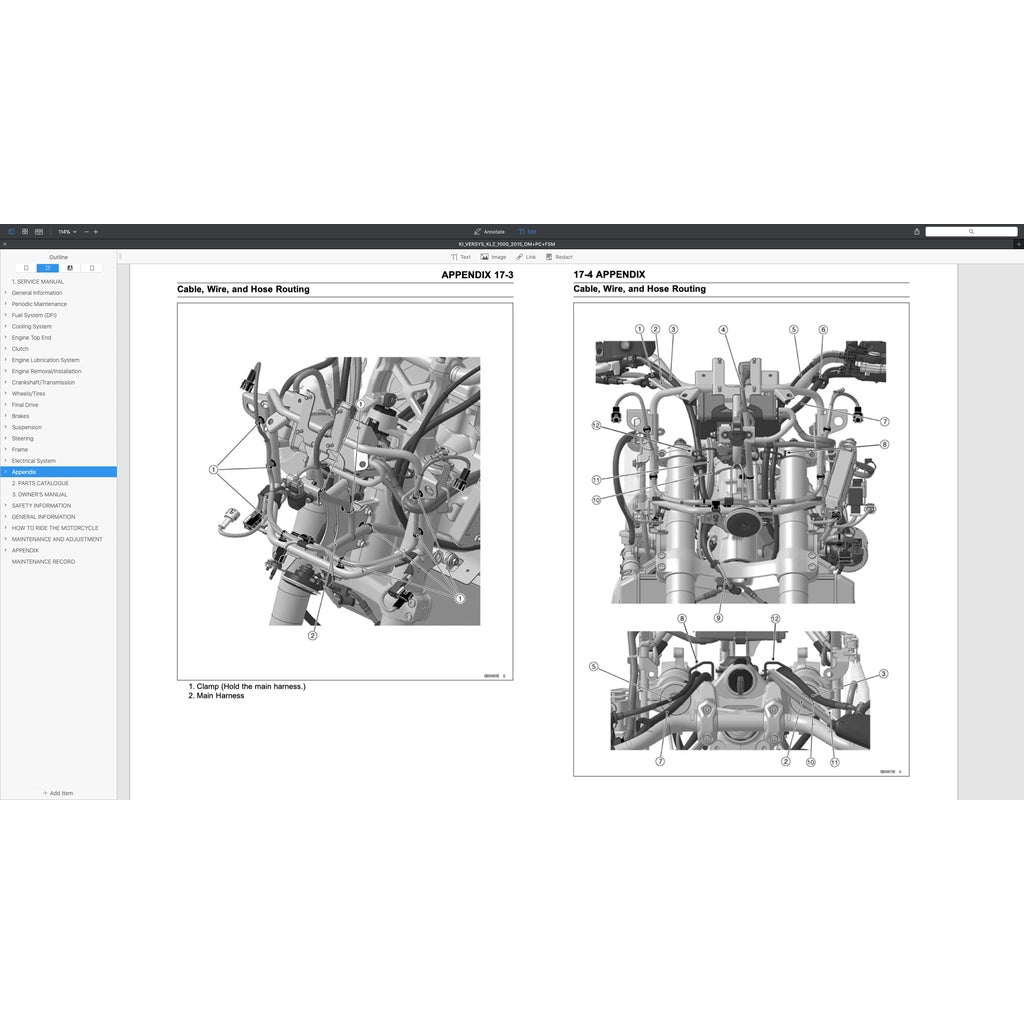Expand the Fuel System (DFI) outline entry

[6, 315]
